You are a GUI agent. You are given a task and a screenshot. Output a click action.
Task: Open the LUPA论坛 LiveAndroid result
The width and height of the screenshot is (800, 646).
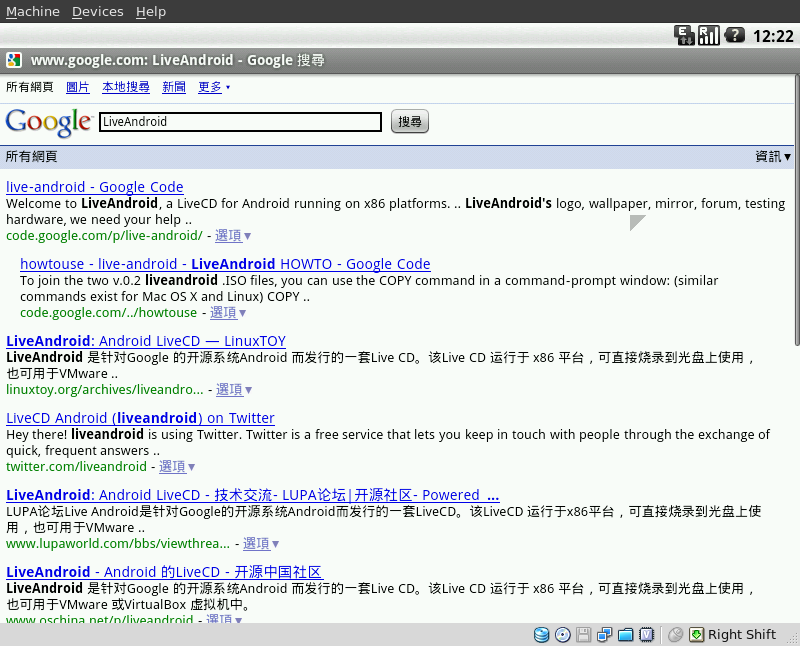click(x=253, y=495)
